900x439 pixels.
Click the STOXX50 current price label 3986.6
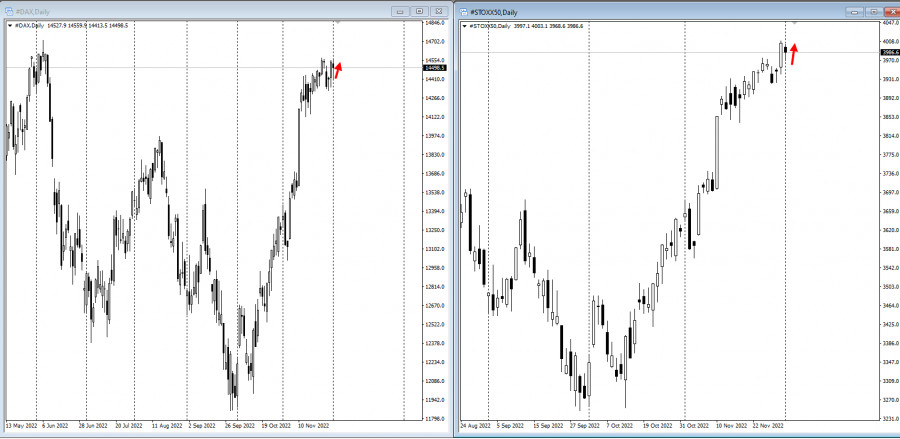(x=890, y=52)
